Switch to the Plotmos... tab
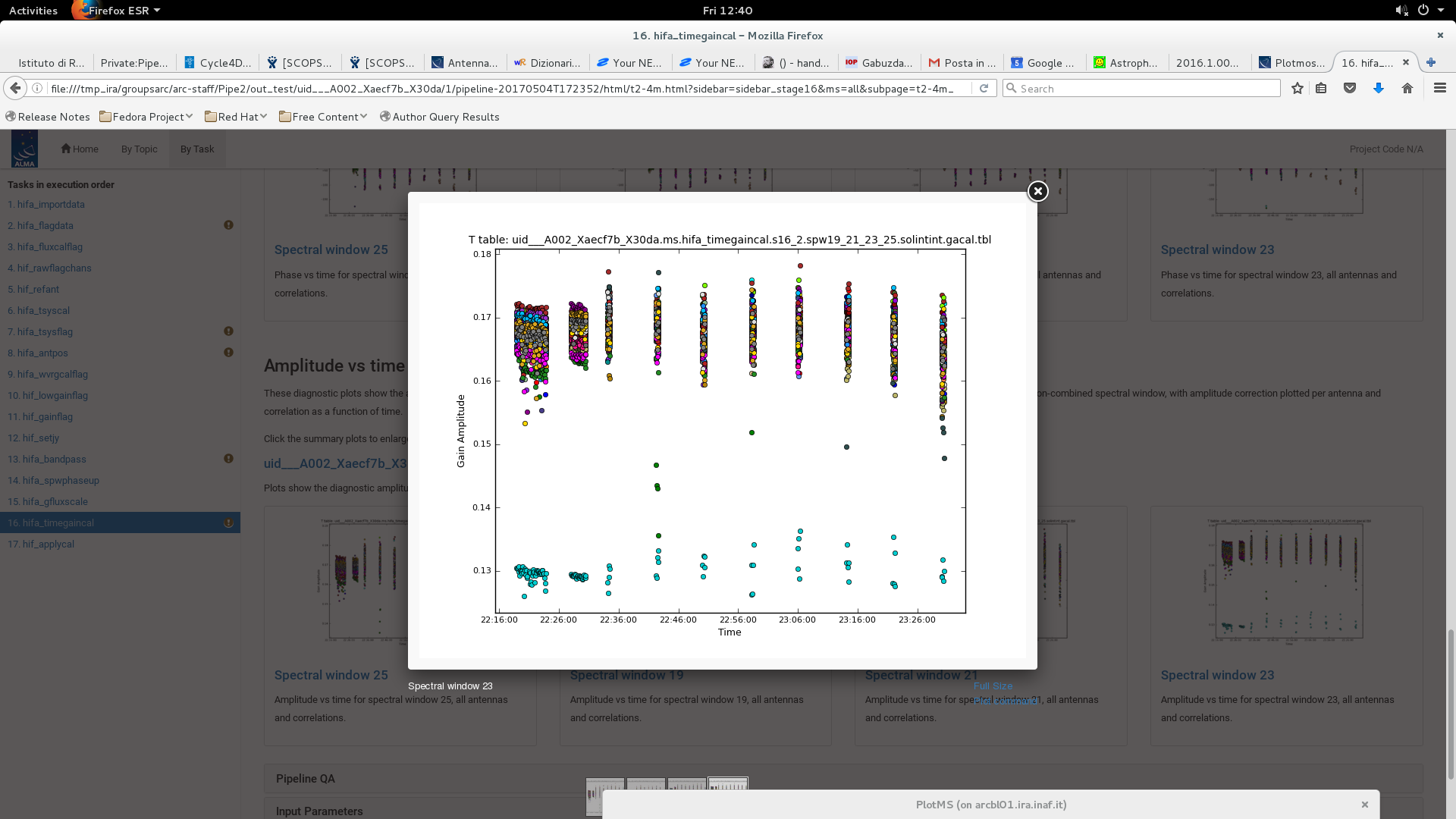The image size is (1456, 819). 1292,62
